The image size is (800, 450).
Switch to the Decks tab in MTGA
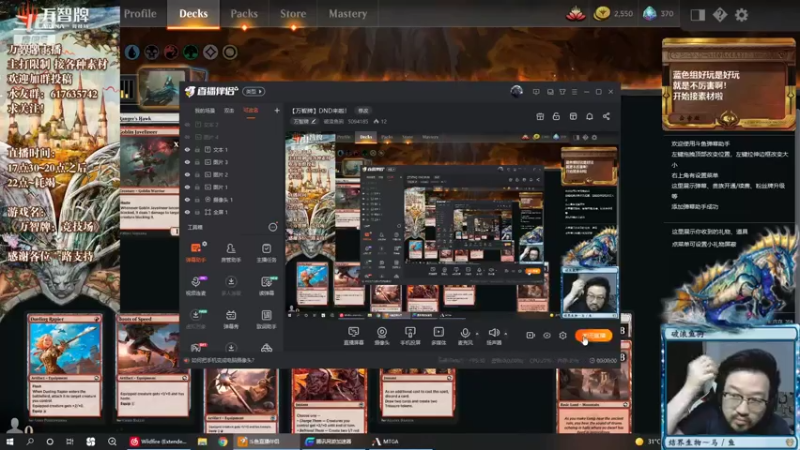point(193,14)
